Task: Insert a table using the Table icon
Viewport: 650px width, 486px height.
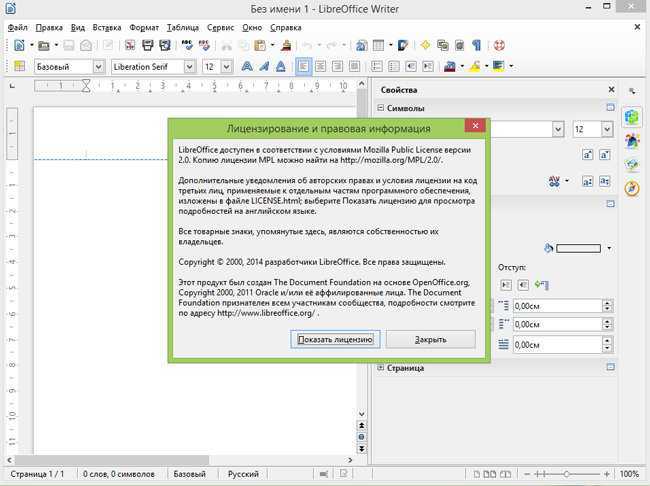Action: point(378,45)
